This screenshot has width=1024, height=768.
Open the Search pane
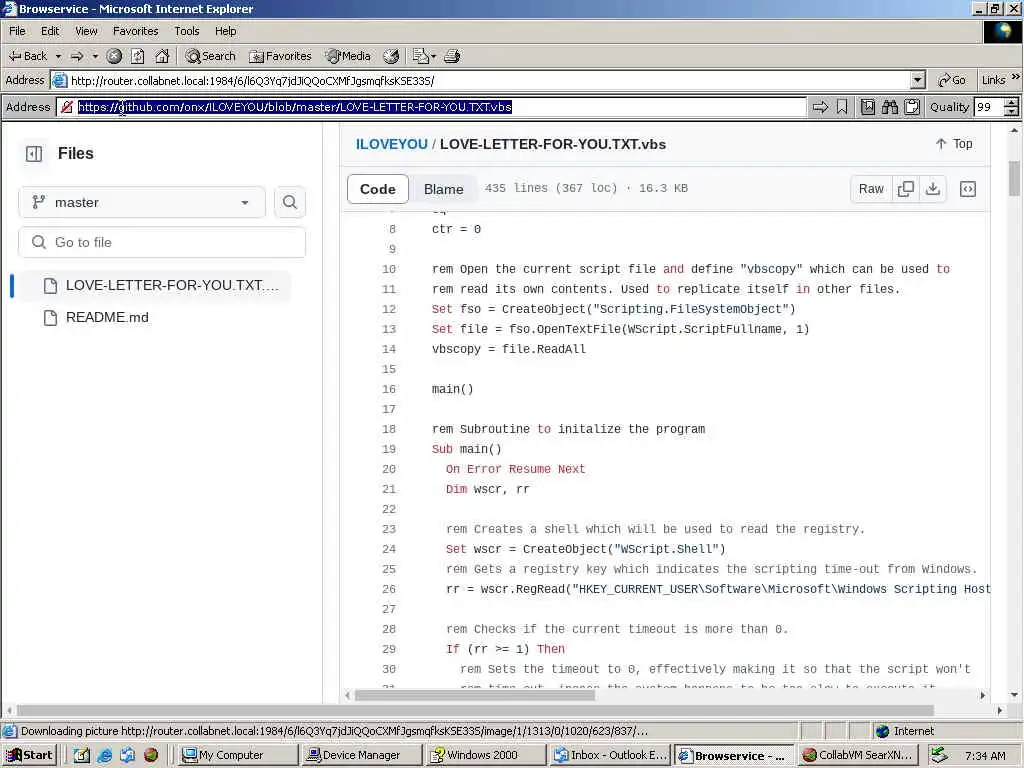(x=210, y=56)
